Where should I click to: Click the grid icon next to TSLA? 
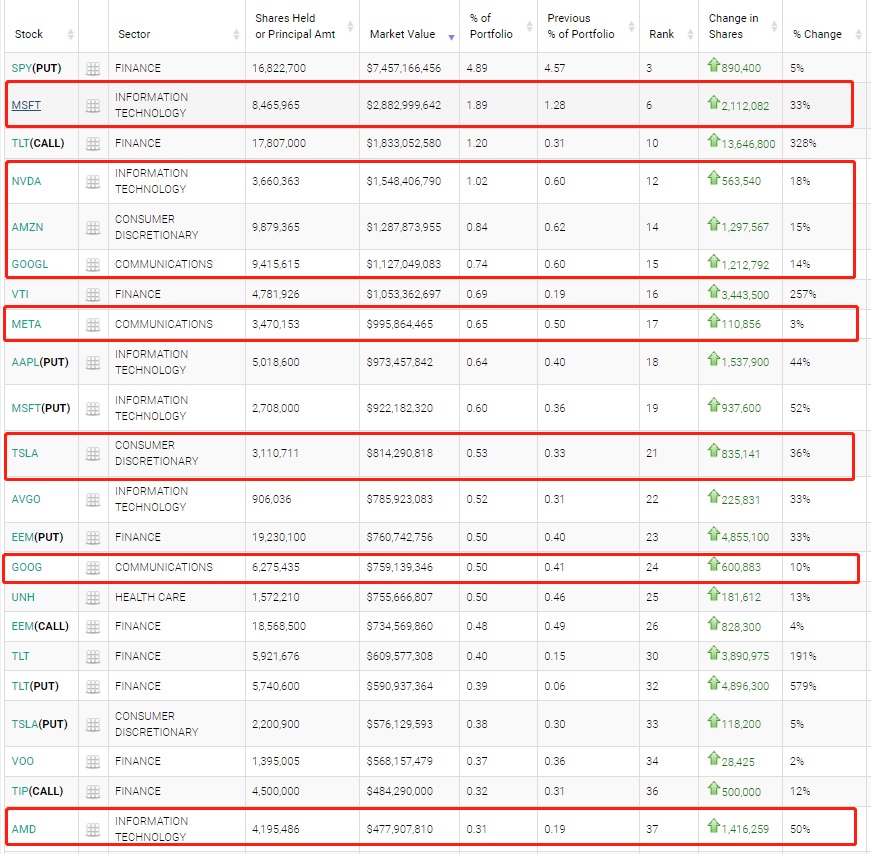(93, 454)
